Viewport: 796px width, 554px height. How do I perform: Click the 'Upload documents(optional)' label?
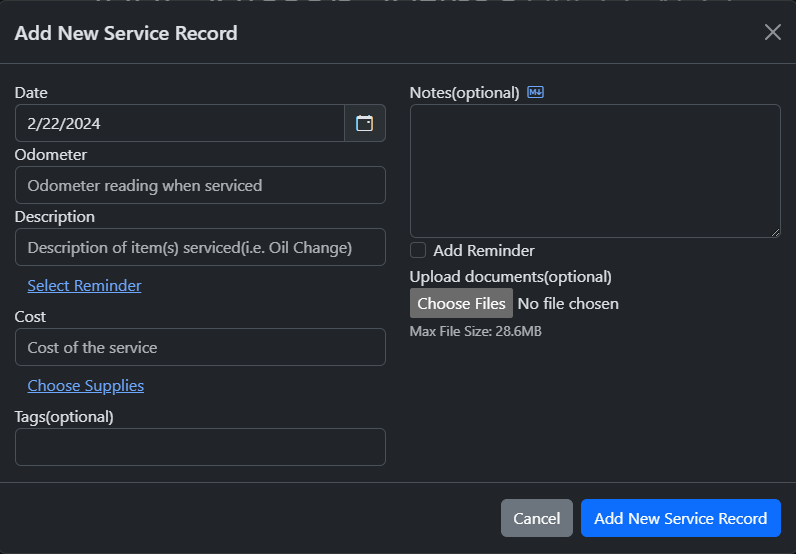click(510, 277)
